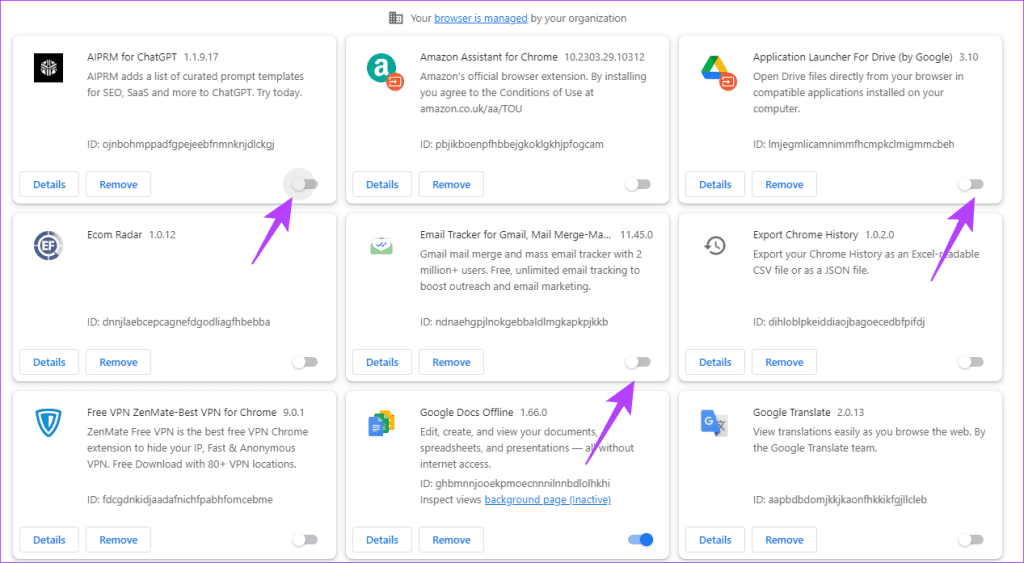The height and width of the screenshot is (563, 1024).
Task: Enable Application Launcher For Drive toggle
Action: click(970, 184)
